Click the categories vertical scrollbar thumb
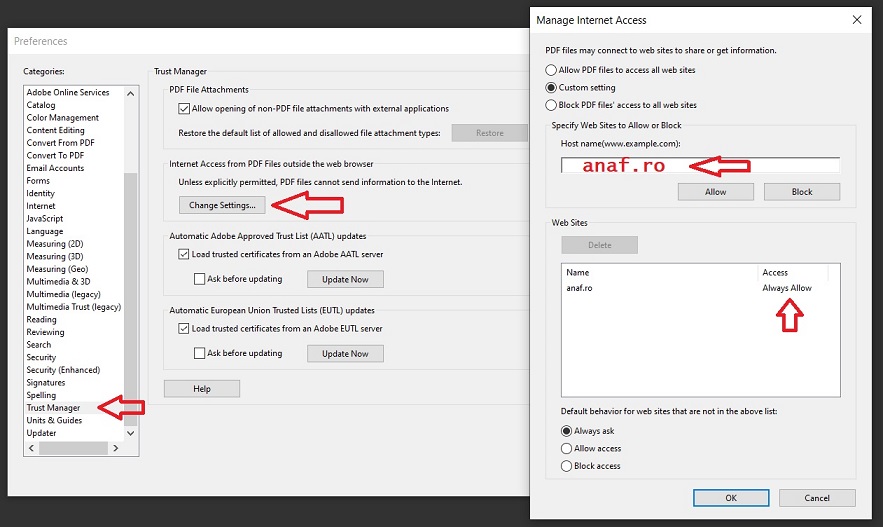The image size is (883, 527). pyautogui.click(x=131, y=298)
